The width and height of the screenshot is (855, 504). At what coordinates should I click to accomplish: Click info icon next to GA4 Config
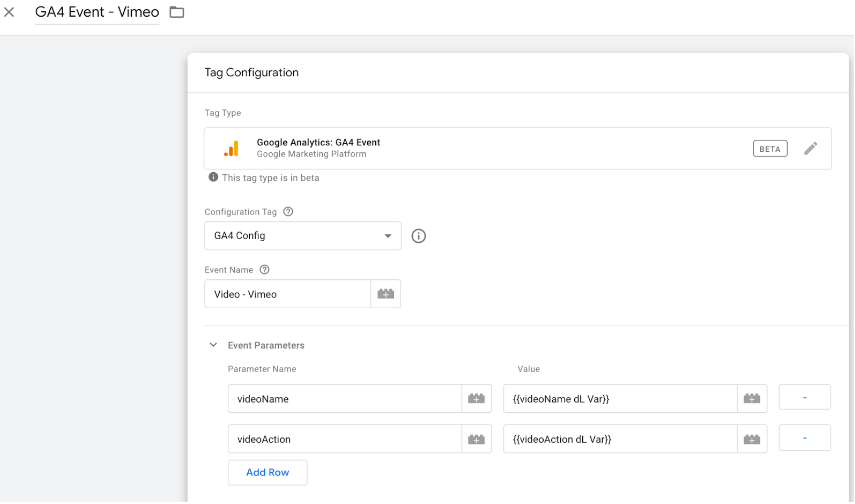pyautogui.click(x=419, y=236)
